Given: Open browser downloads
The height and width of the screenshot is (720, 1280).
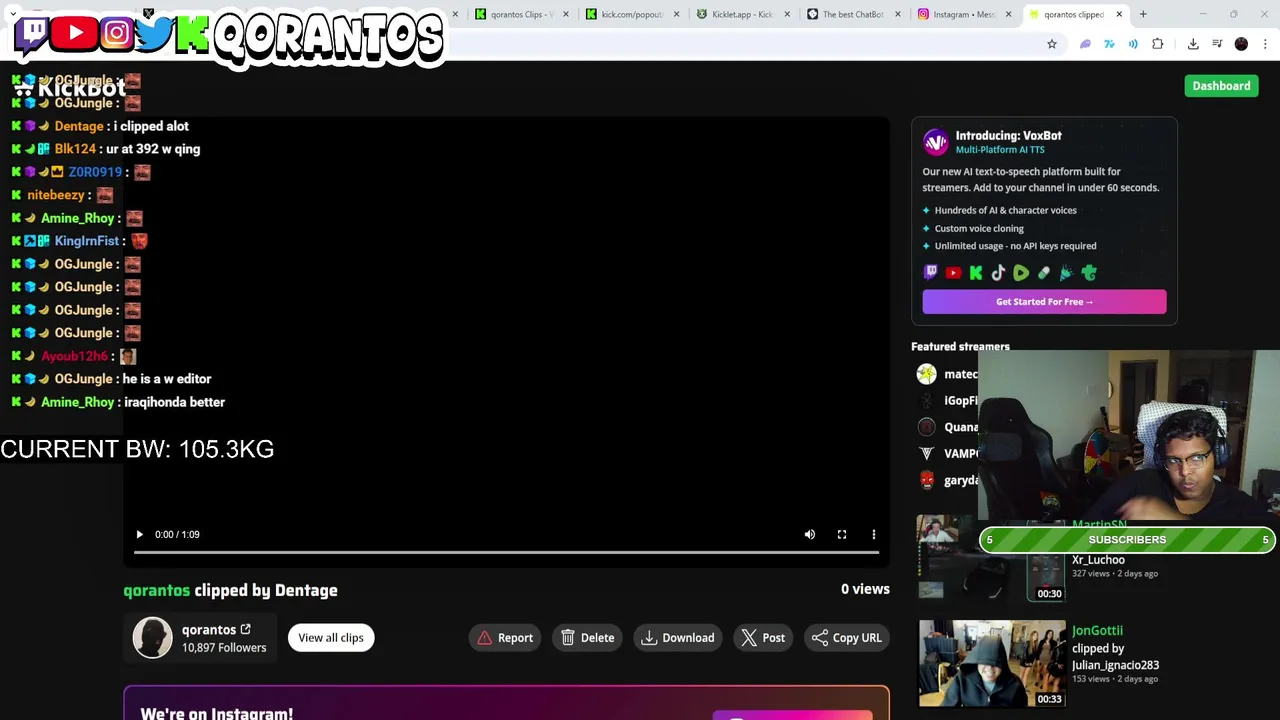Looking at the screenshot, I should click(x=1193, y=44).
